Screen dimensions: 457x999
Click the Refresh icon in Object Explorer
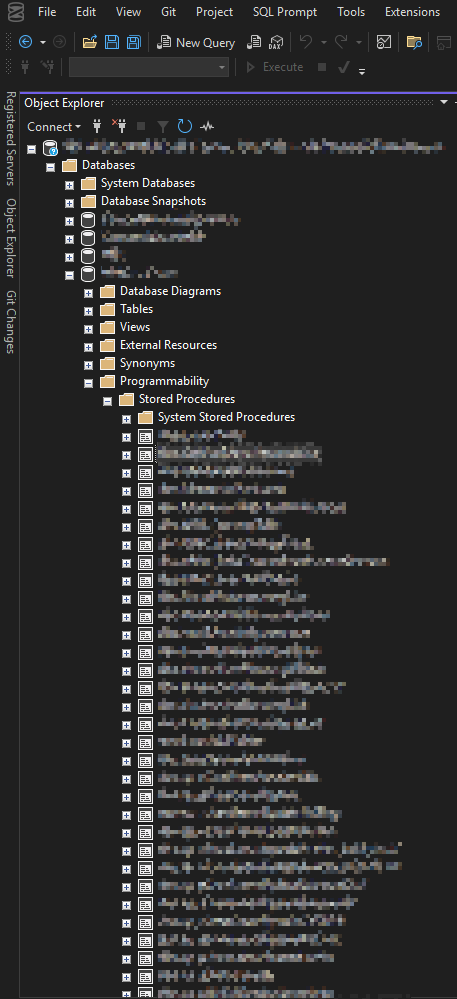pos(185,126)
